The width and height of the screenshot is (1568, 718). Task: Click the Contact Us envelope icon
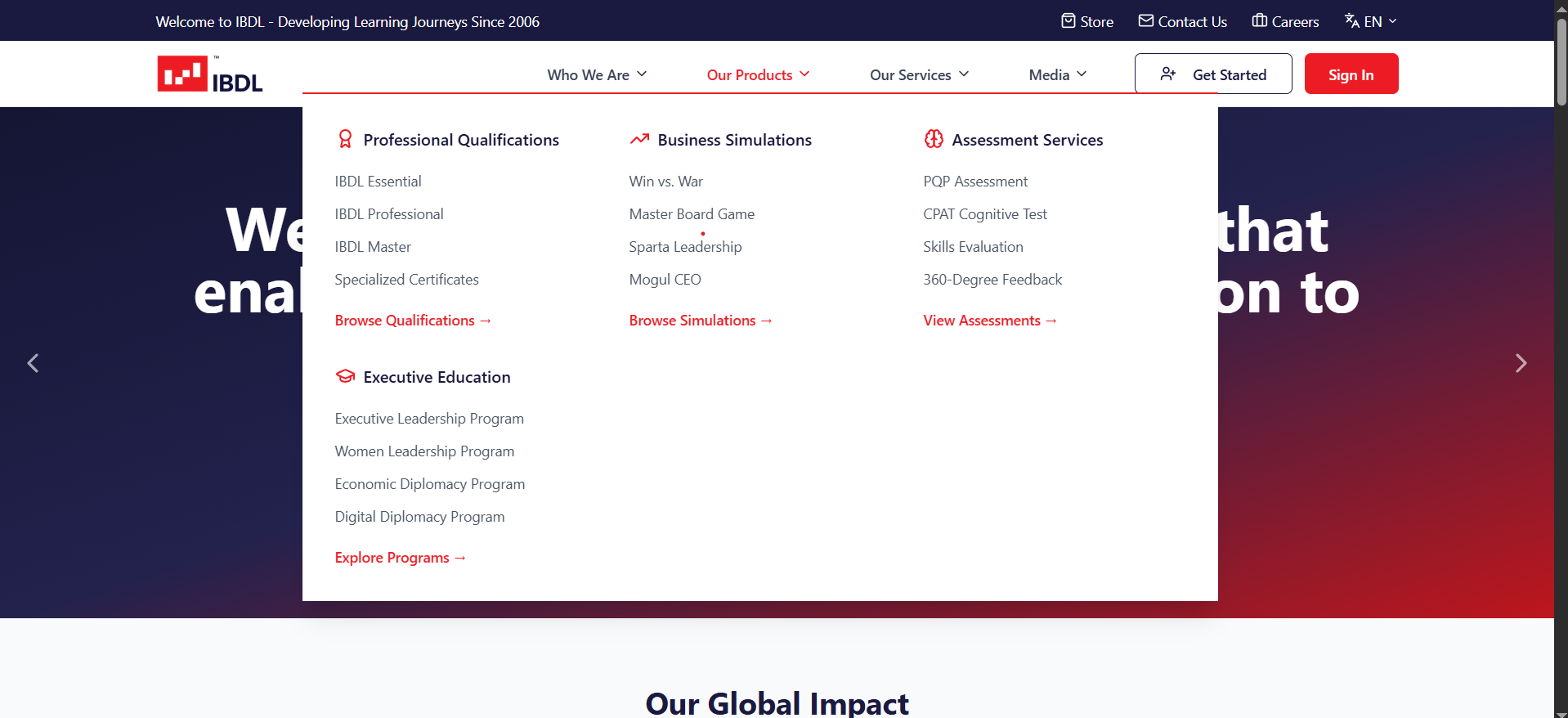[x=1145, y=21]
